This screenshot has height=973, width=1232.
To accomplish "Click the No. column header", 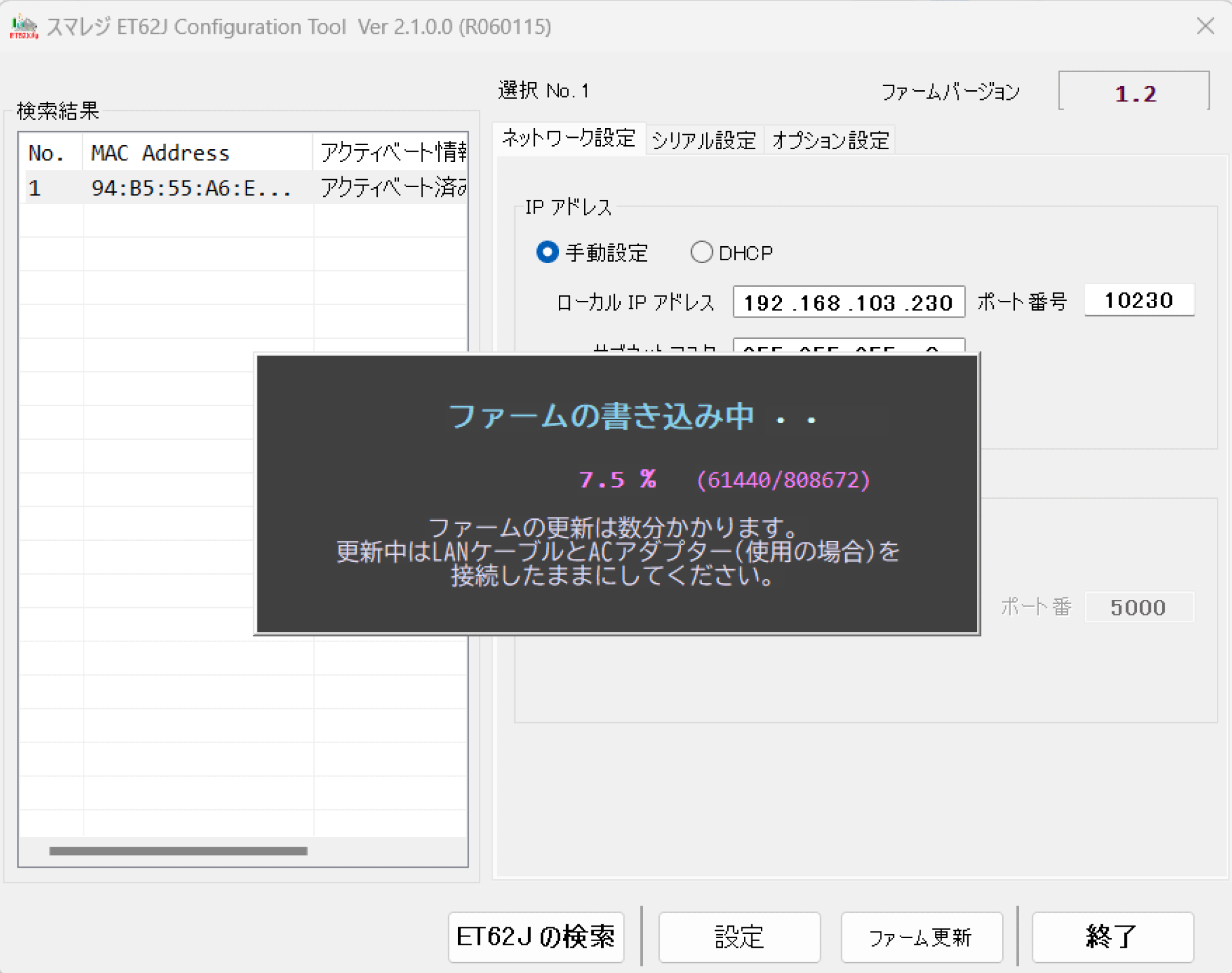I will coord(47,153).
